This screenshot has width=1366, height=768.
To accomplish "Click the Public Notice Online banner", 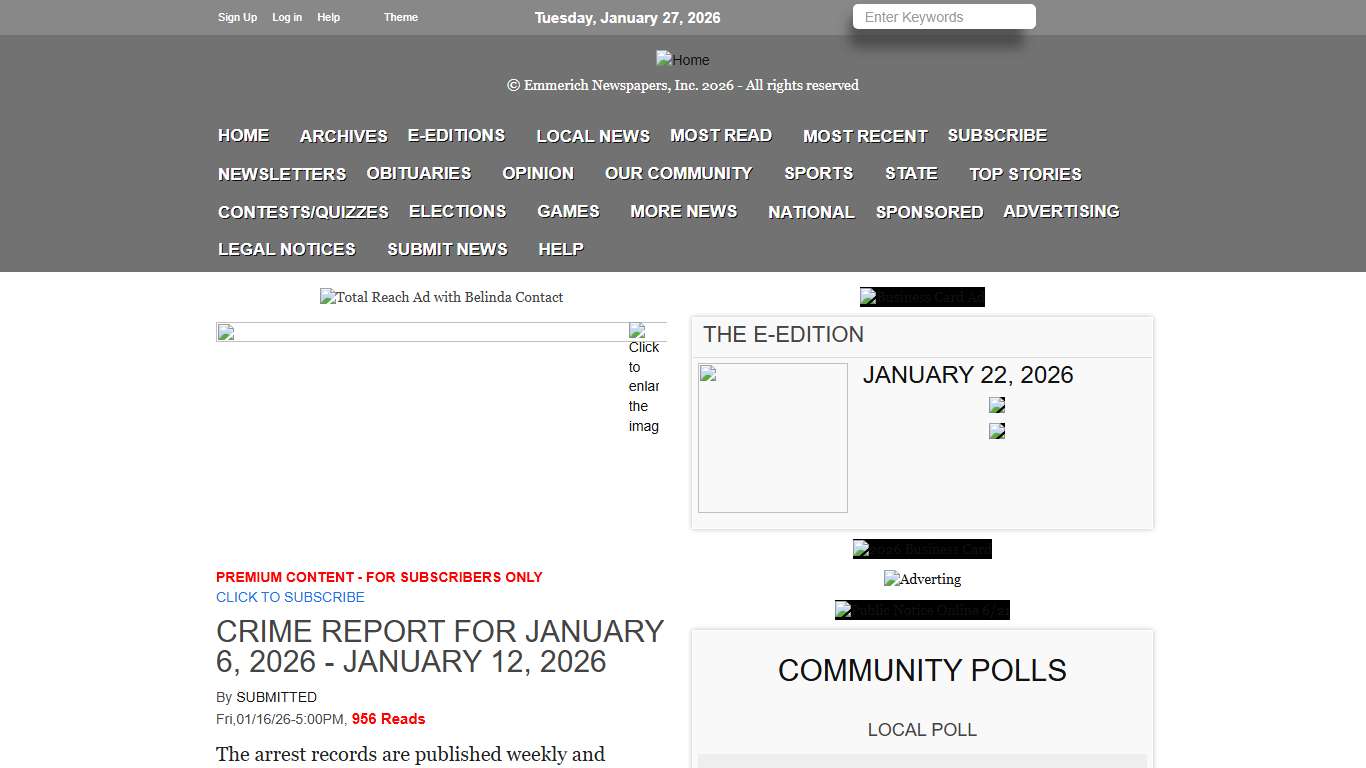I will [x=922, y=610].
